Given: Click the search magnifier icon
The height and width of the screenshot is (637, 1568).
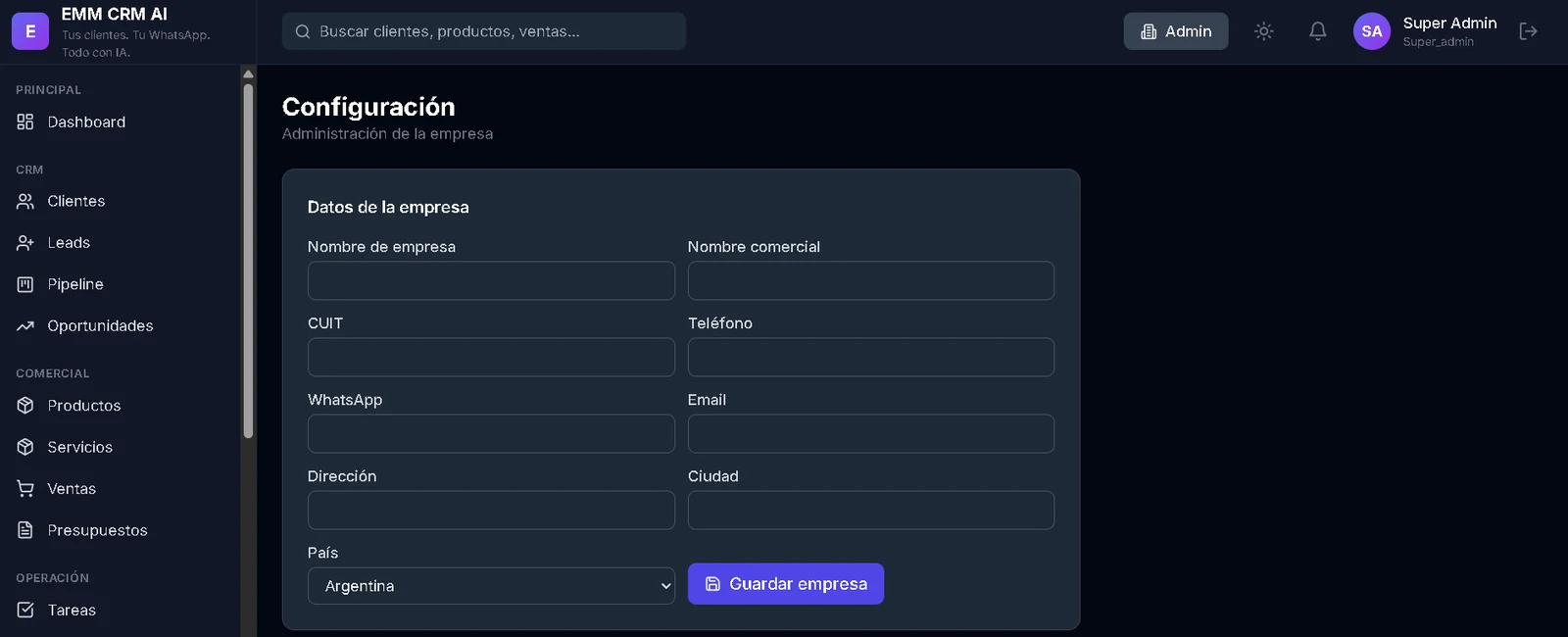Looking at the screenshot, I should point(303,31).
